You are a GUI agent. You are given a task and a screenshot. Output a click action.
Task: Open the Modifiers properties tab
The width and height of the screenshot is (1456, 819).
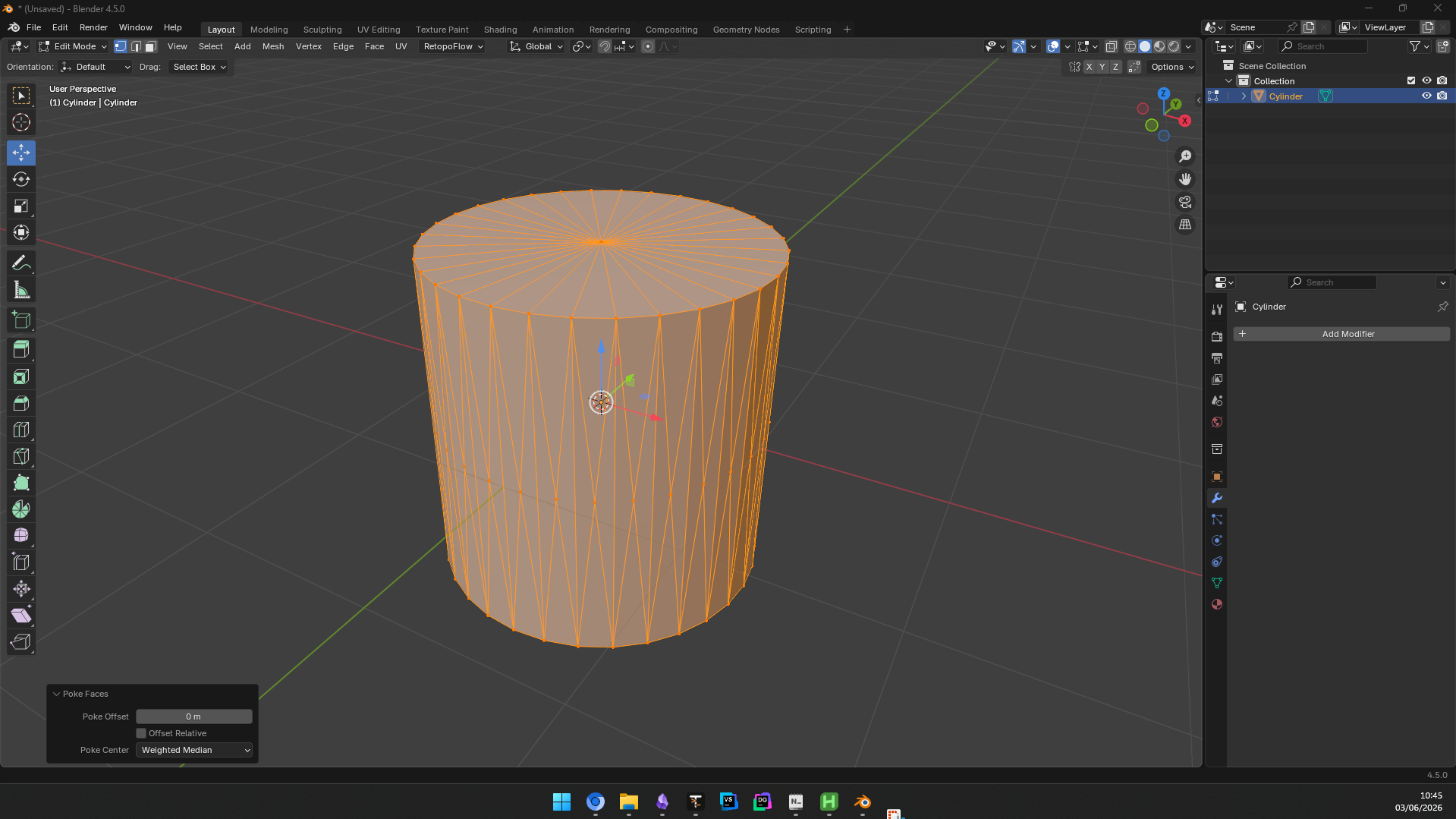pos(1217,498)
